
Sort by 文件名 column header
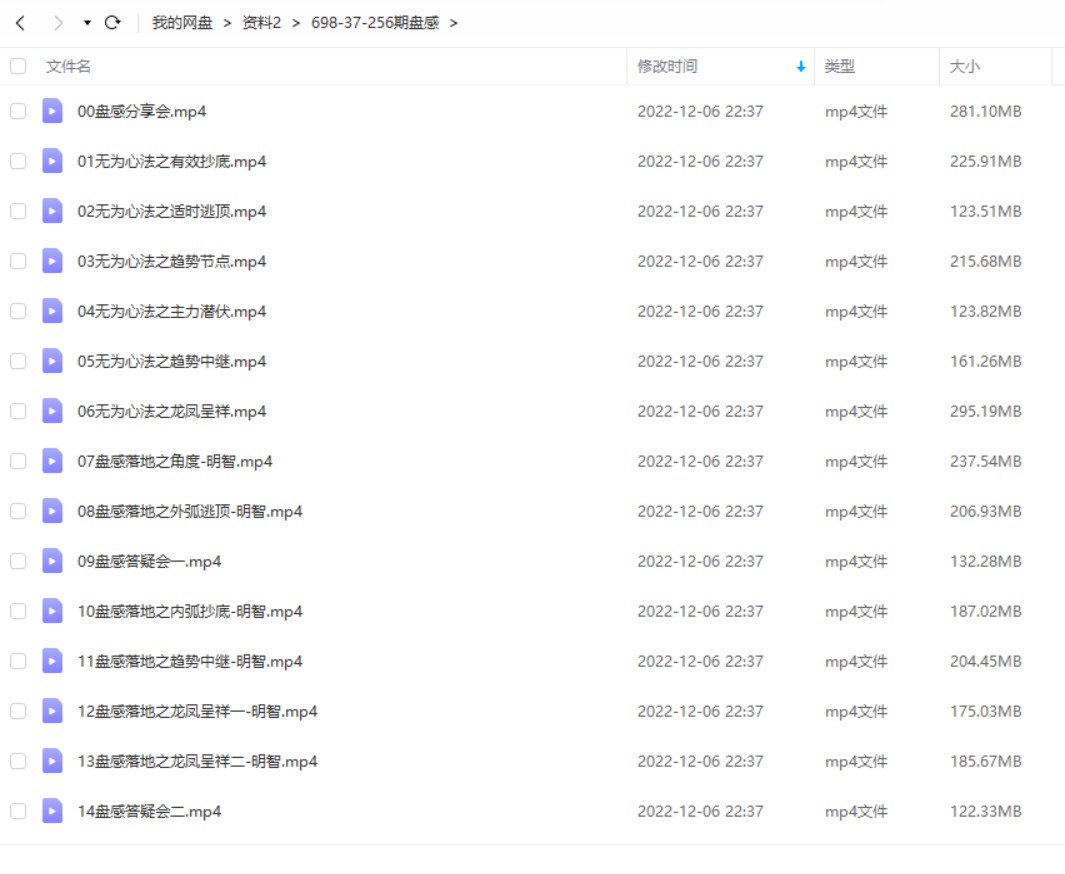(68, 67)
